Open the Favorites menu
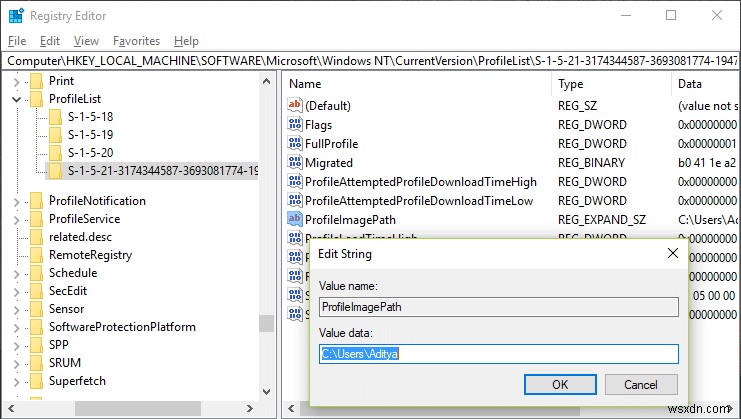The width and height of the screenshot is (741, 419). pyautogui.click(x=136, y=41)
